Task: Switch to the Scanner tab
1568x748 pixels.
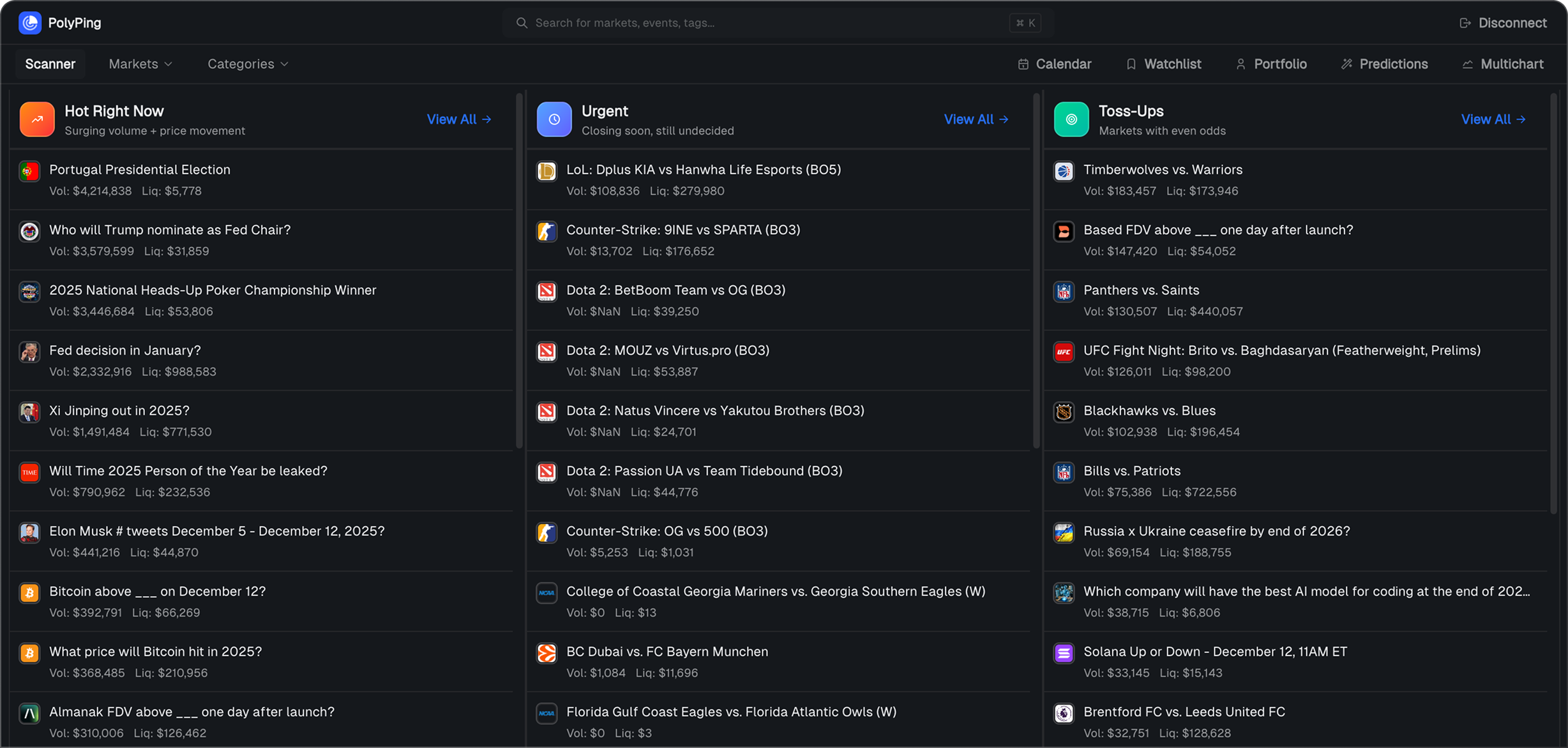Action: pos(50,64)
